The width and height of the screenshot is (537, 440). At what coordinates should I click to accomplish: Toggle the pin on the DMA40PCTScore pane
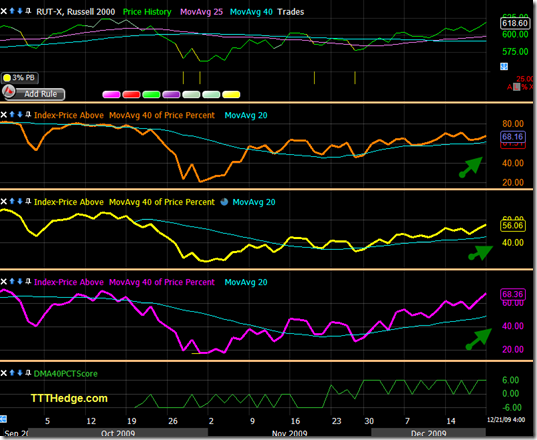pyautogui.click(x=28, y=373)
